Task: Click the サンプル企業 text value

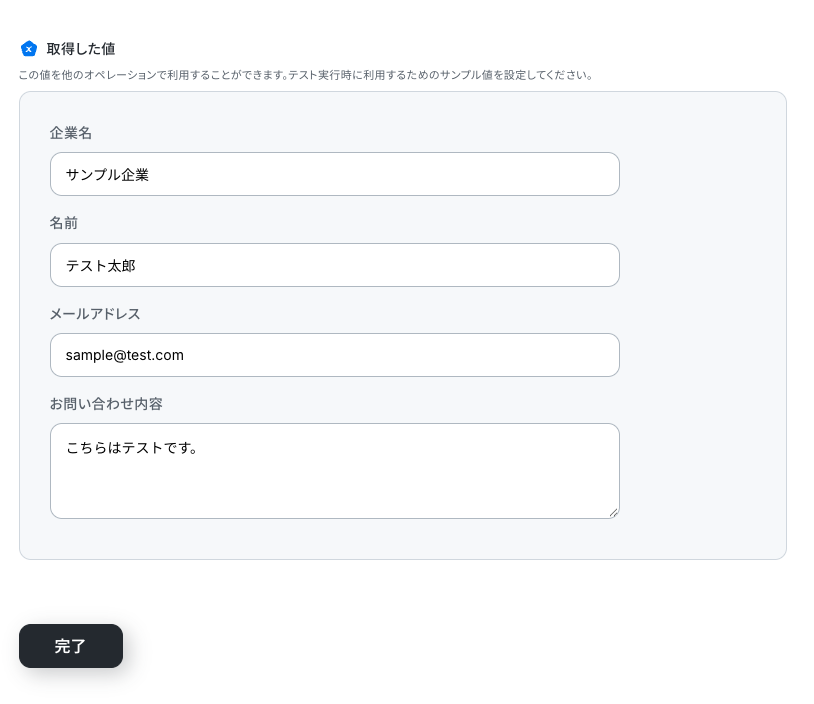Action: [107, 175]
